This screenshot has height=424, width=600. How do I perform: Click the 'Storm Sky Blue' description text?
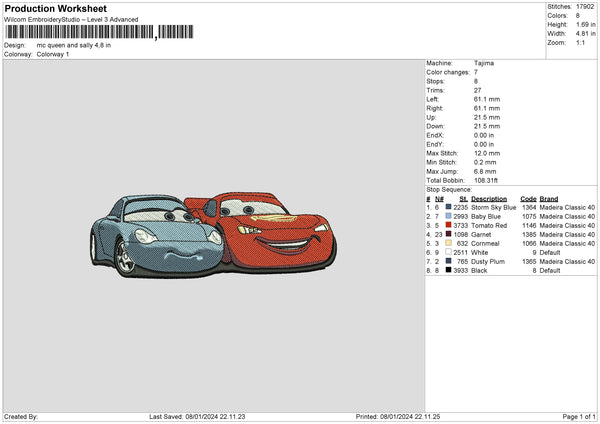click(494, 207)
